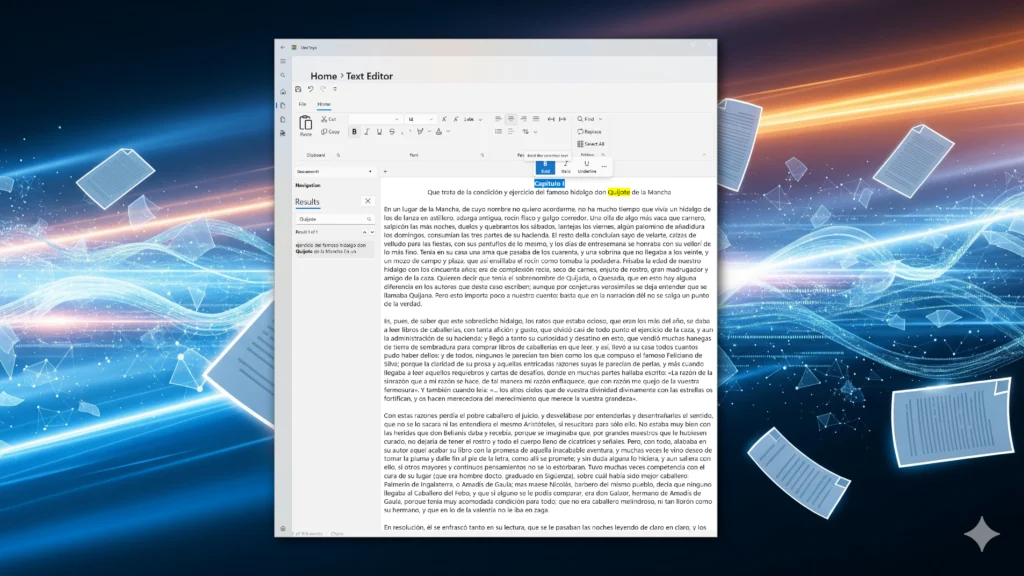Image resolution: width=1024 pixels, height=576 pixels.
Task: Click the grow font size icon
Action: tap(444, 119)
